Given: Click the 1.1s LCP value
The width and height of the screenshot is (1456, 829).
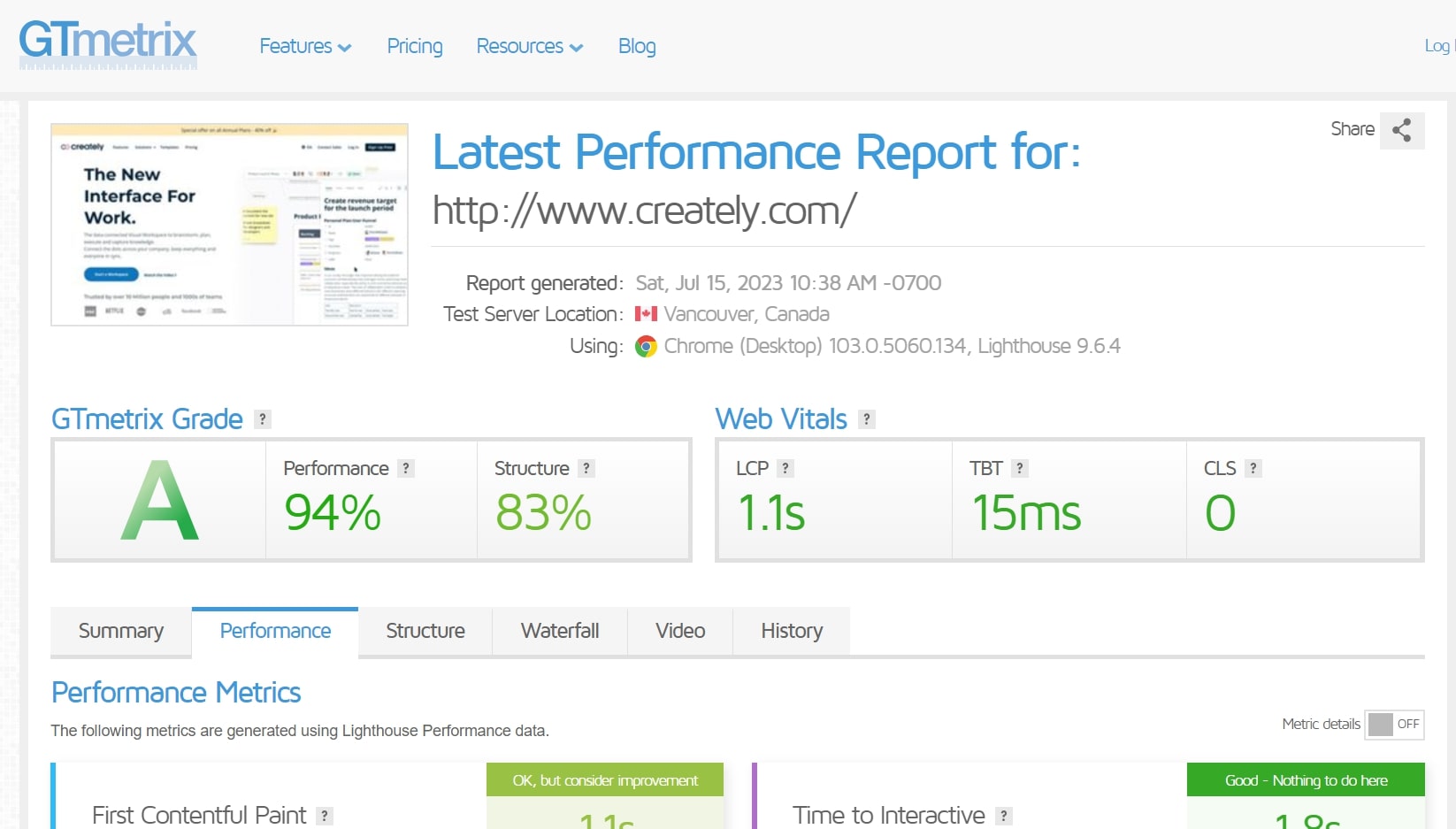Looking at the screenshot, I should tap(771, 513).
